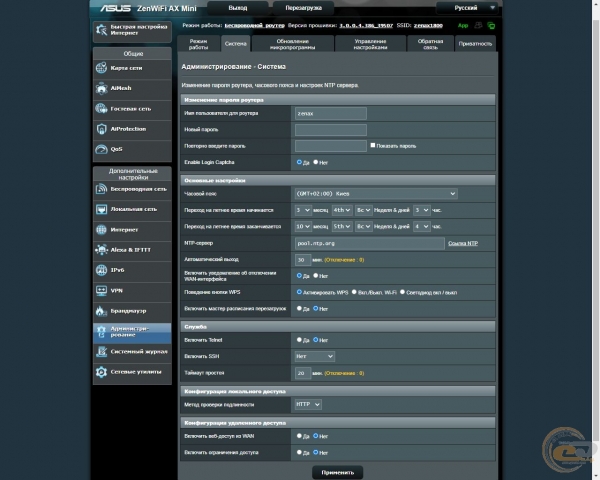Open DST start week dropdown showing 4th
The height and width of the screenshot is (480, 600).
click(342, 210)
